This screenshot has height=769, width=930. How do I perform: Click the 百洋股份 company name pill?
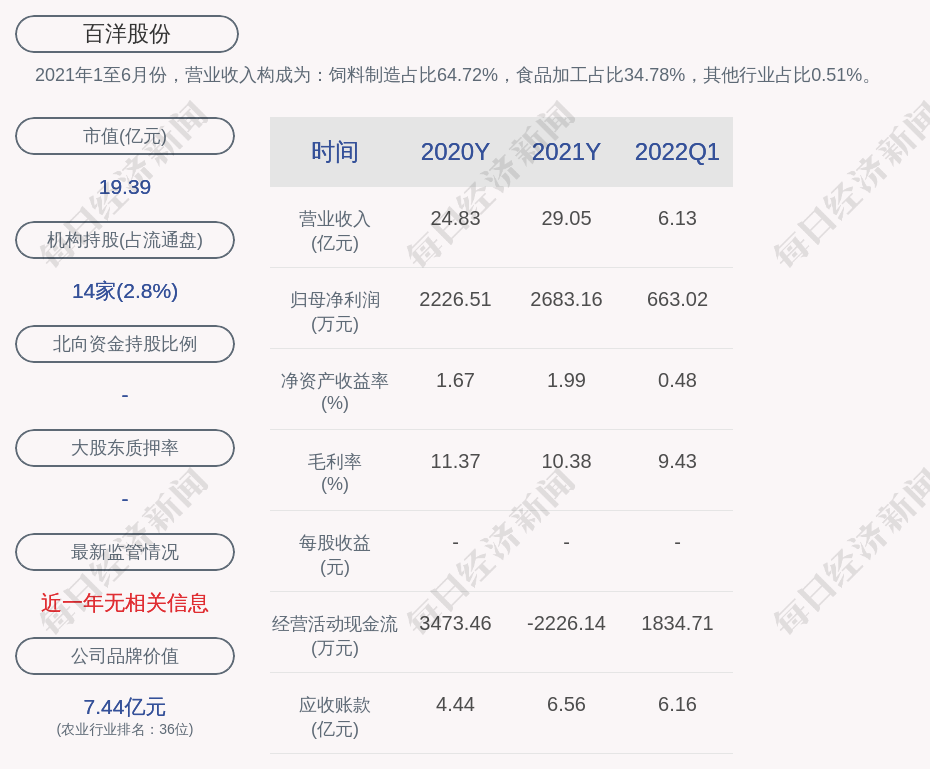click(127, 34)
